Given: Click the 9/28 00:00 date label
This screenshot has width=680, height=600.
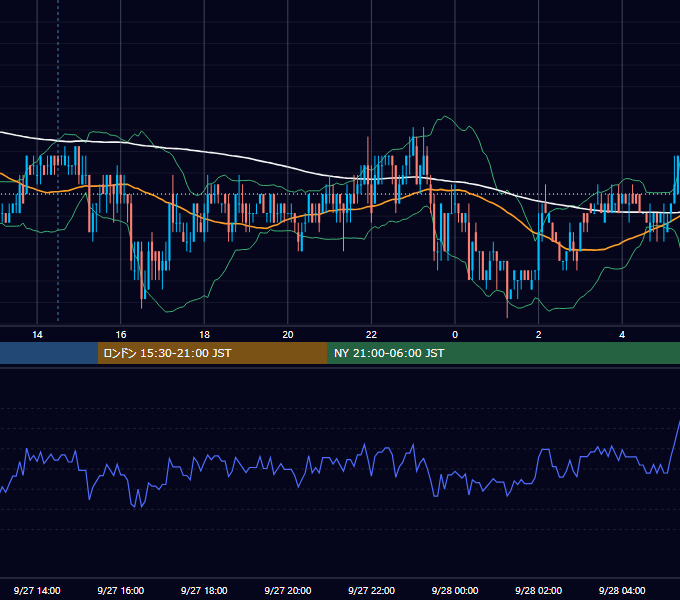Looking at the screenshot, I should pyautogui.click(x=455, y=590).
